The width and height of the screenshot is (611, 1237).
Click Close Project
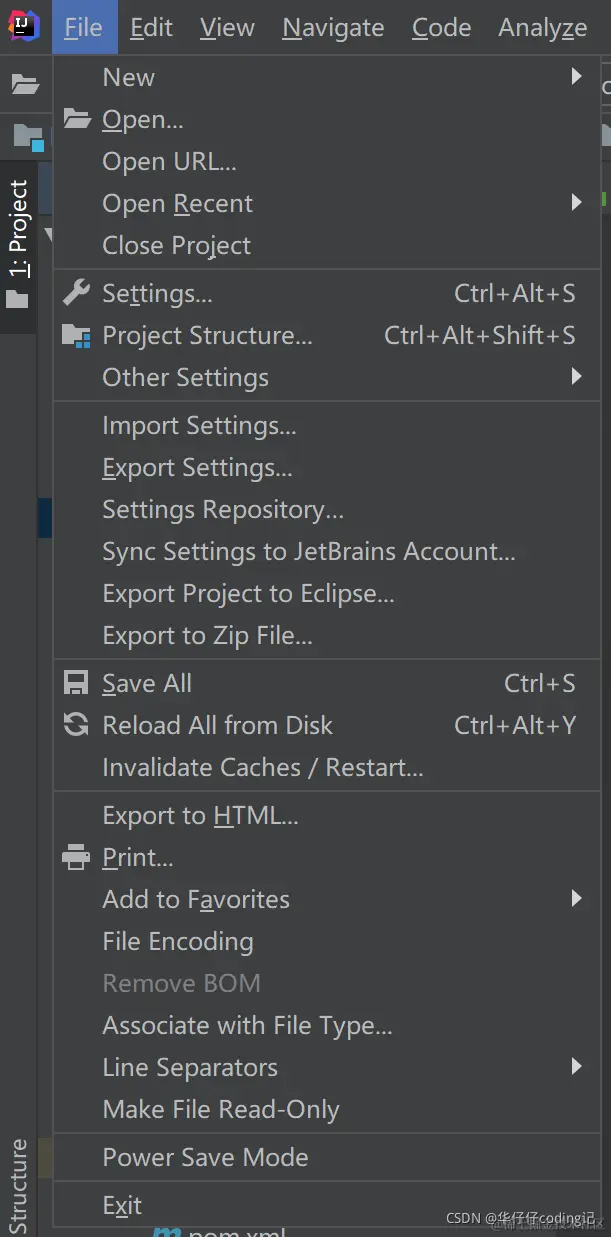[x=176, y=245]
